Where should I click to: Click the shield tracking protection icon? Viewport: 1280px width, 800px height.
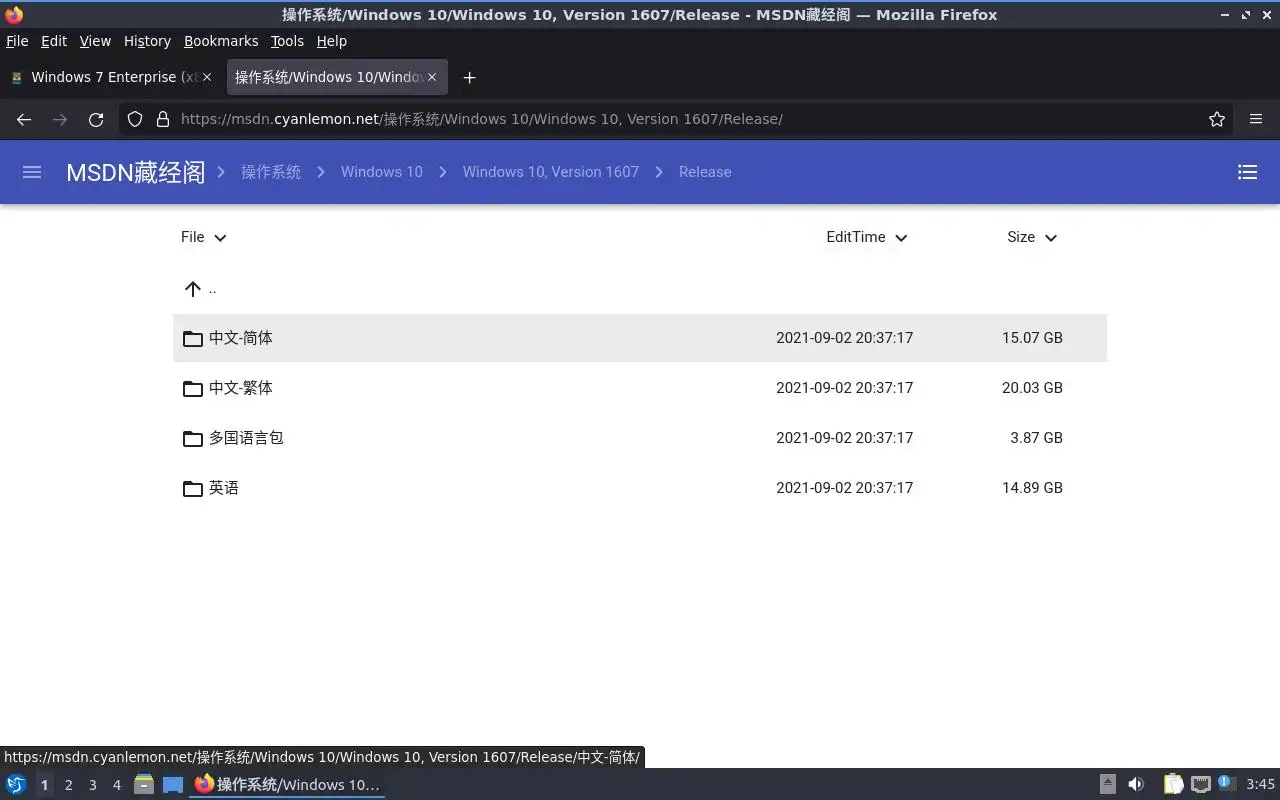pos(135,119)
